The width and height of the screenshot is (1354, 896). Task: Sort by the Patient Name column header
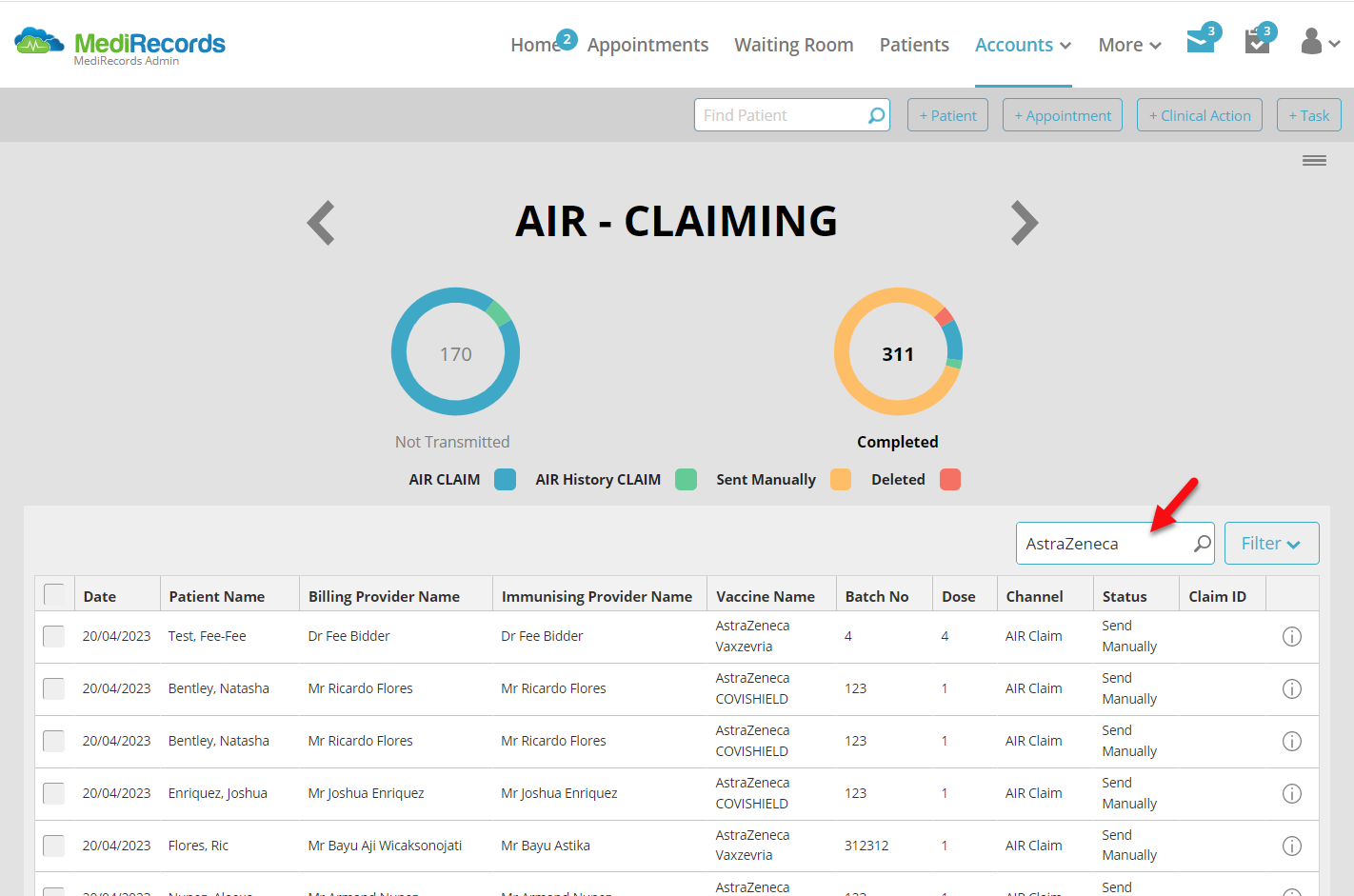pyautogui.click(x=217, y=596)
